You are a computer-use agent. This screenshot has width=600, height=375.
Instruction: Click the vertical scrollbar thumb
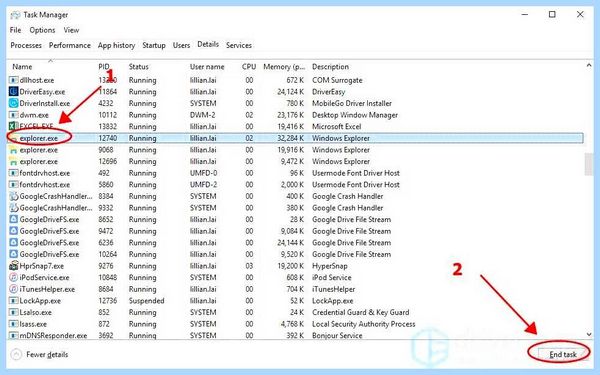click(589, 165)
